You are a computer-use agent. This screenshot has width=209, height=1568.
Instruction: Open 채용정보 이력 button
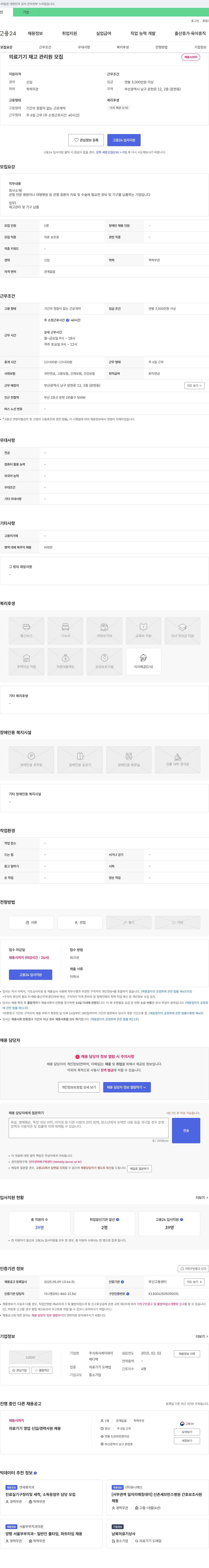click(187, 1354)
